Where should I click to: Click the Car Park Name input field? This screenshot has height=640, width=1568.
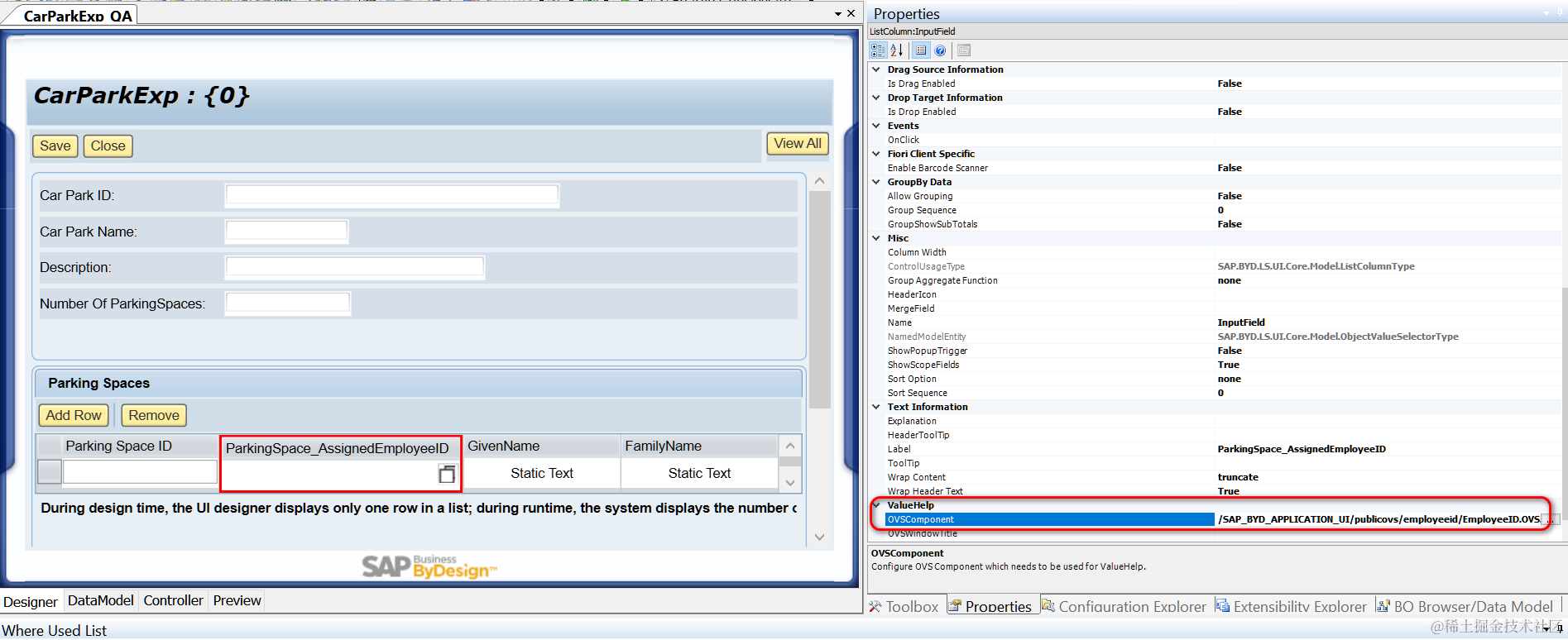coord(287,232)
